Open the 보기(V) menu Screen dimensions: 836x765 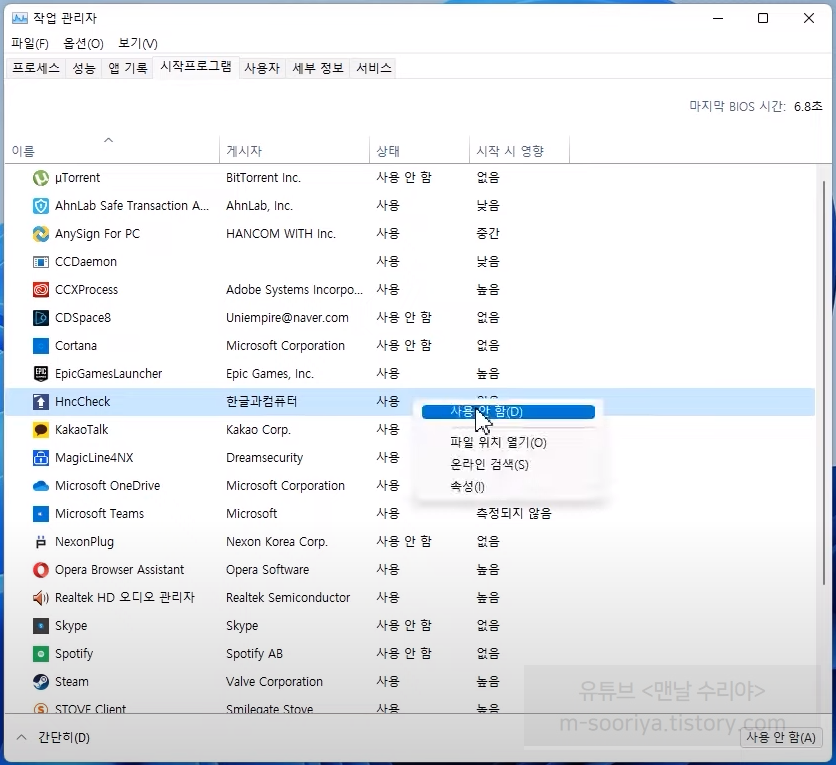click(x=138, y=44)
